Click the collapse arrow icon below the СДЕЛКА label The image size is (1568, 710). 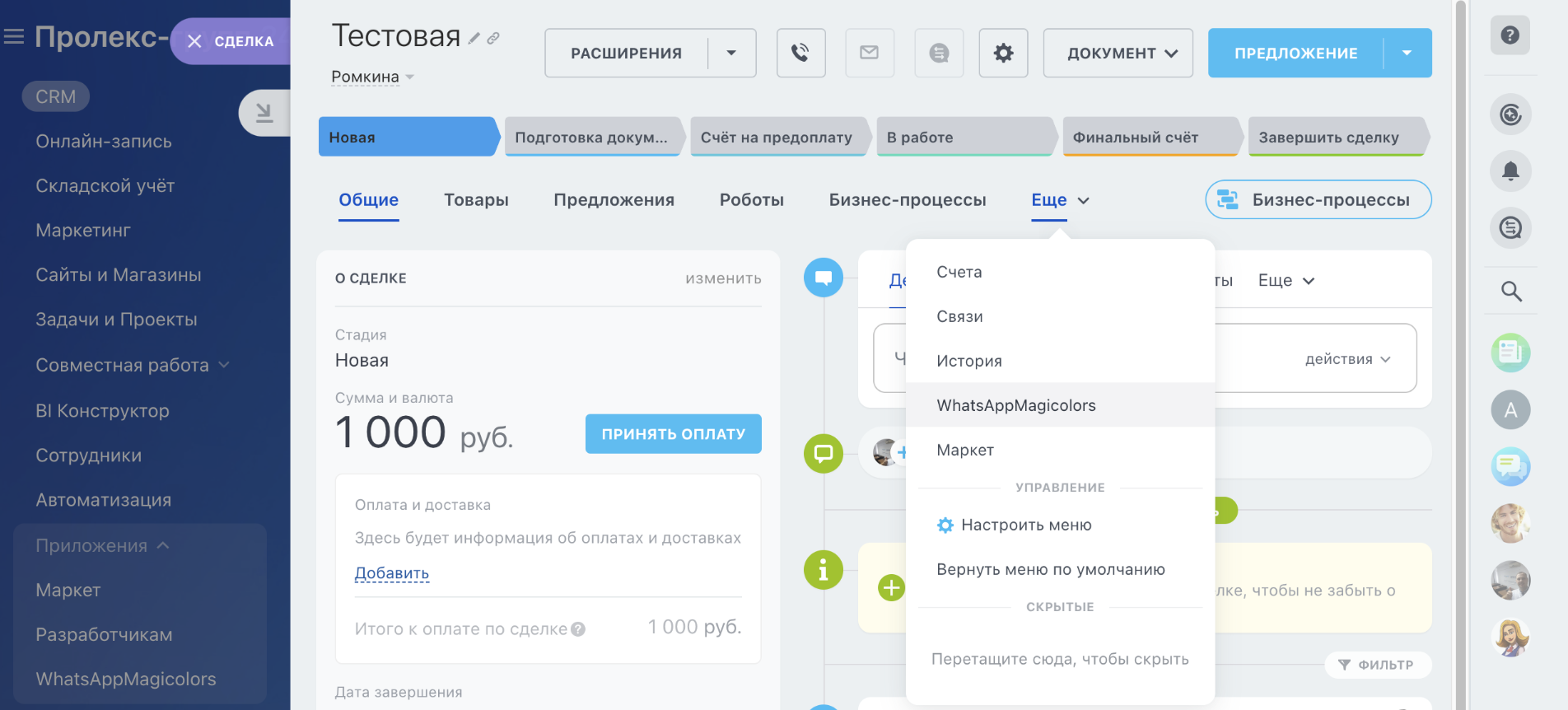point(264,113)
